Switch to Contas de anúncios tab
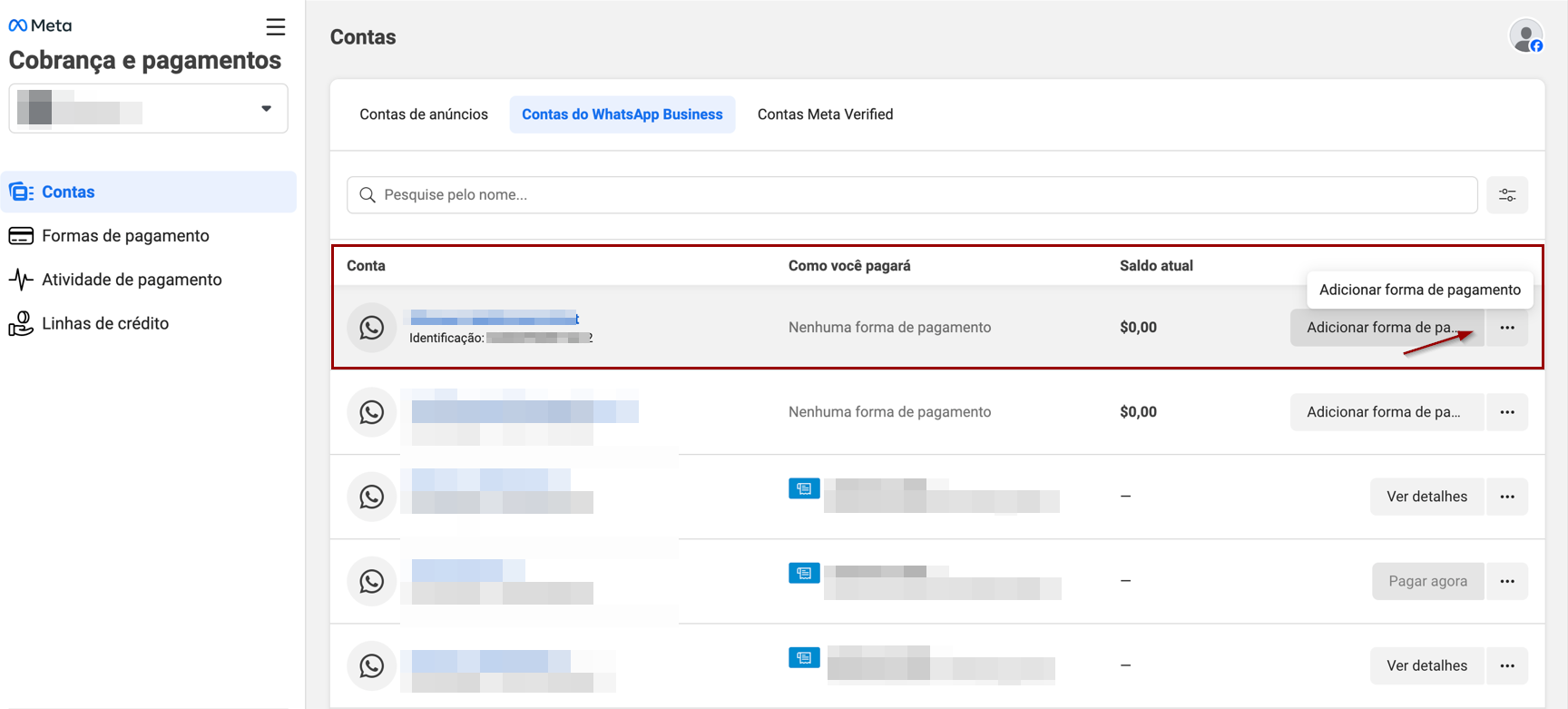 coord(424,114)
